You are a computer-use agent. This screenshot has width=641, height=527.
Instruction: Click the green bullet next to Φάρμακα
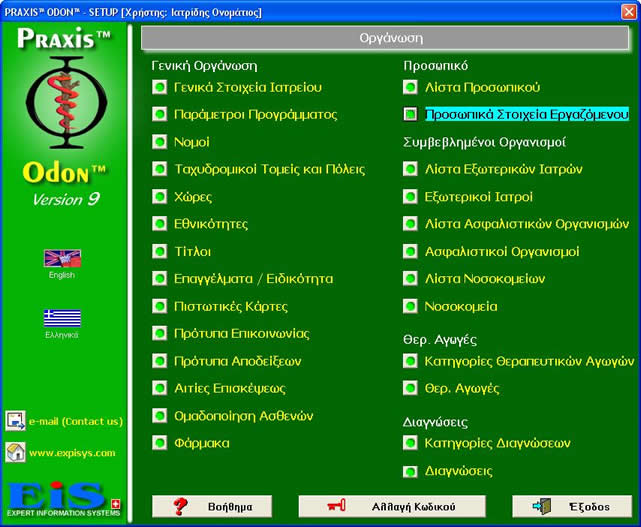pyautogui.click(x=160, y=442)
